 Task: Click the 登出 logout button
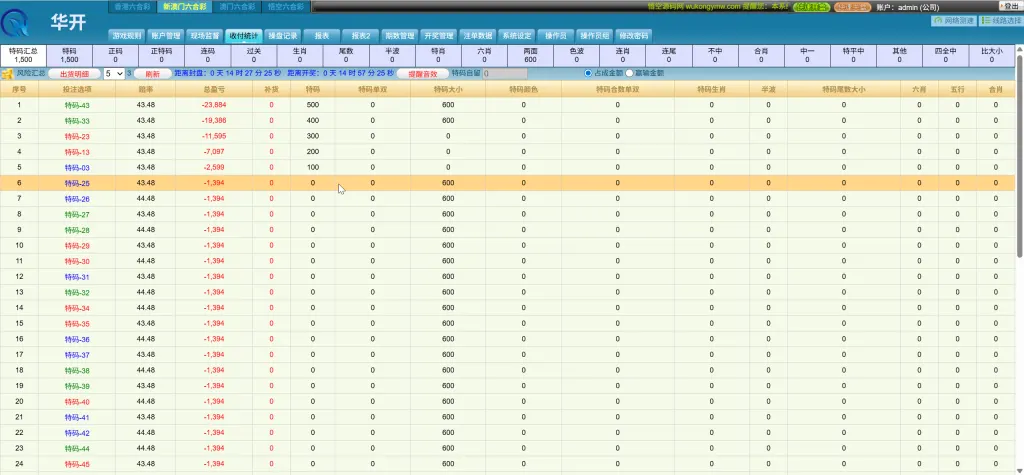[1010, 6]
